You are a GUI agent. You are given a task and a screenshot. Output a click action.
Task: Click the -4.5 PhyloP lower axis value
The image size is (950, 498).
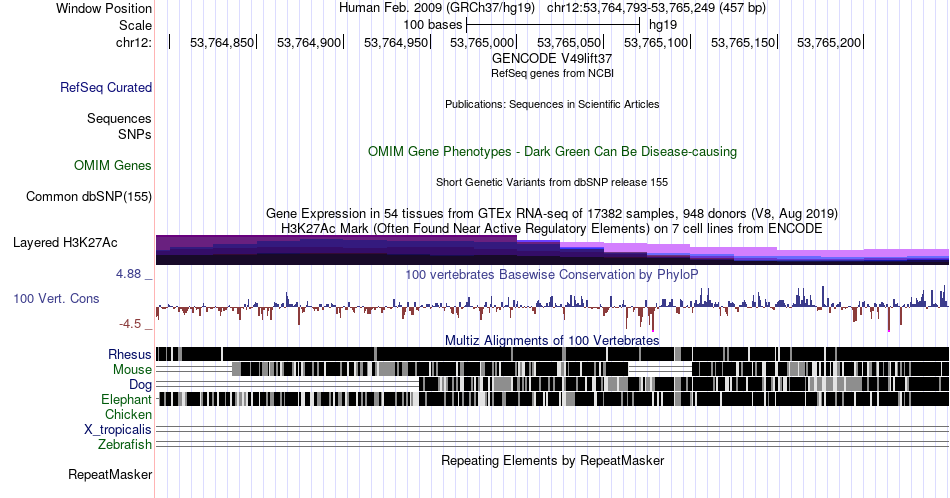pyautogui.click(x=130, y=324)
